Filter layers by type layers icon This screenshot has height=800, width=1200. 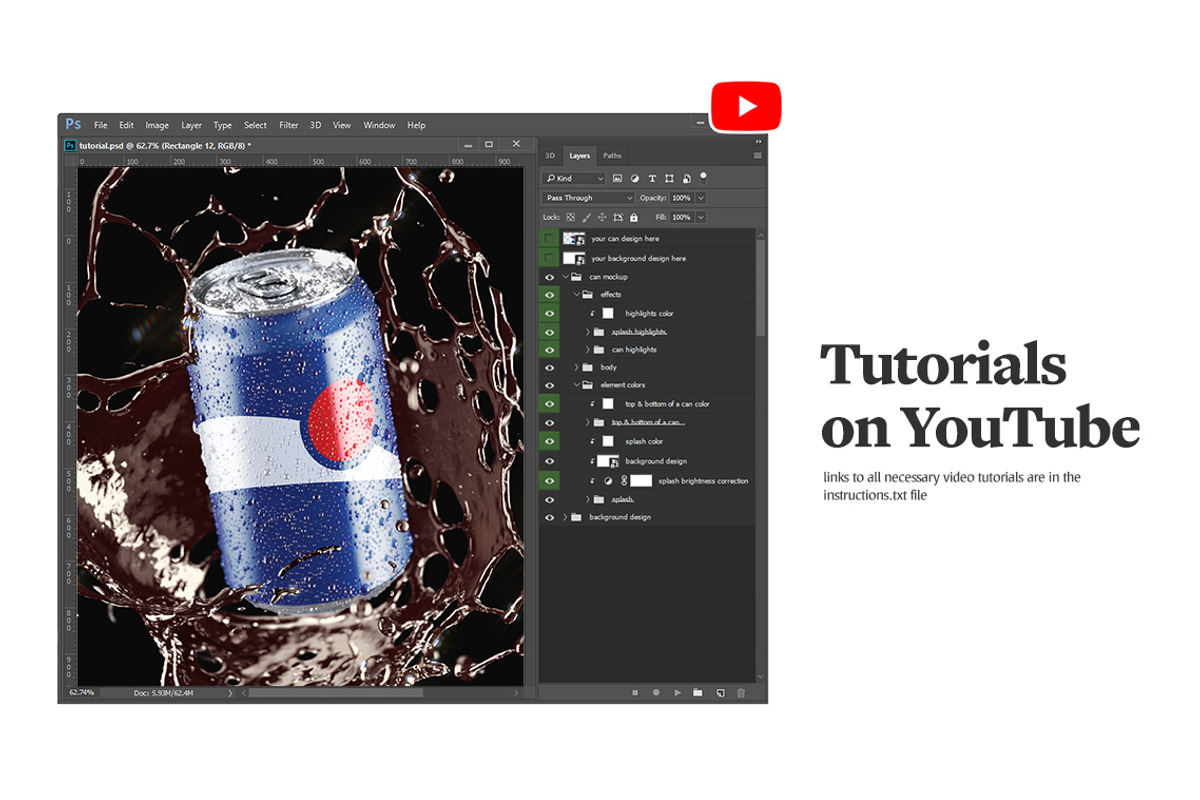[652, 178]
